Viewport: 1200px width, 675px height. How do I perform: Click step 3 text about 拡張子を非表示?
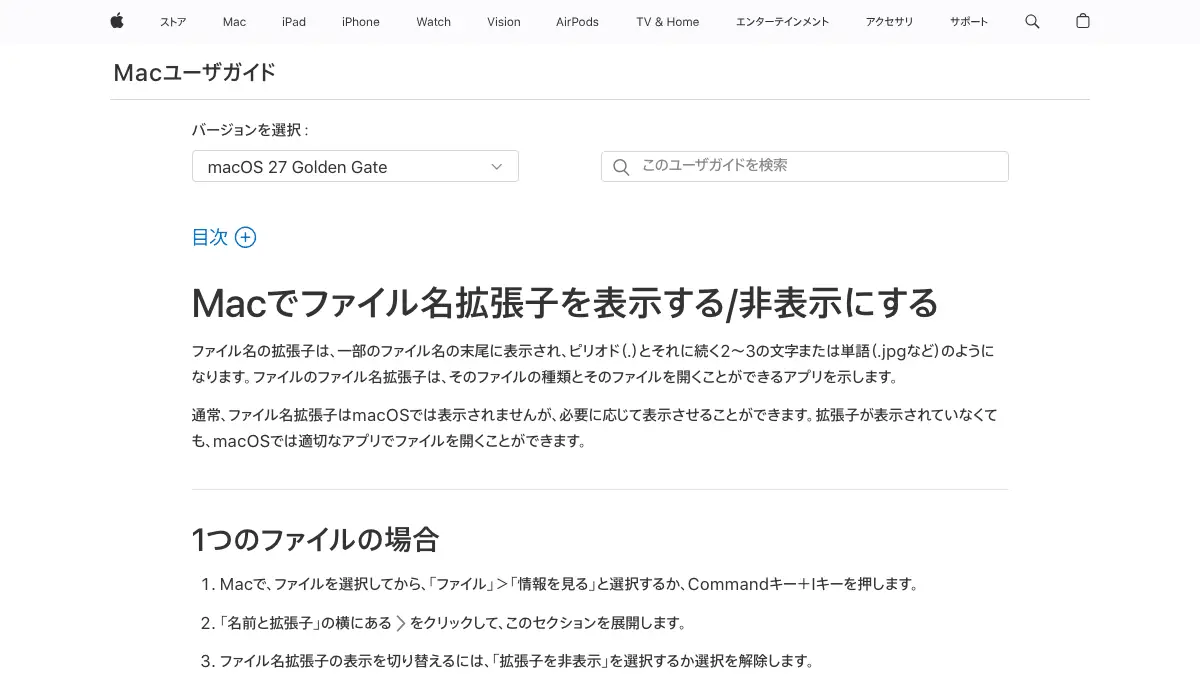click(x=517, y=661)
